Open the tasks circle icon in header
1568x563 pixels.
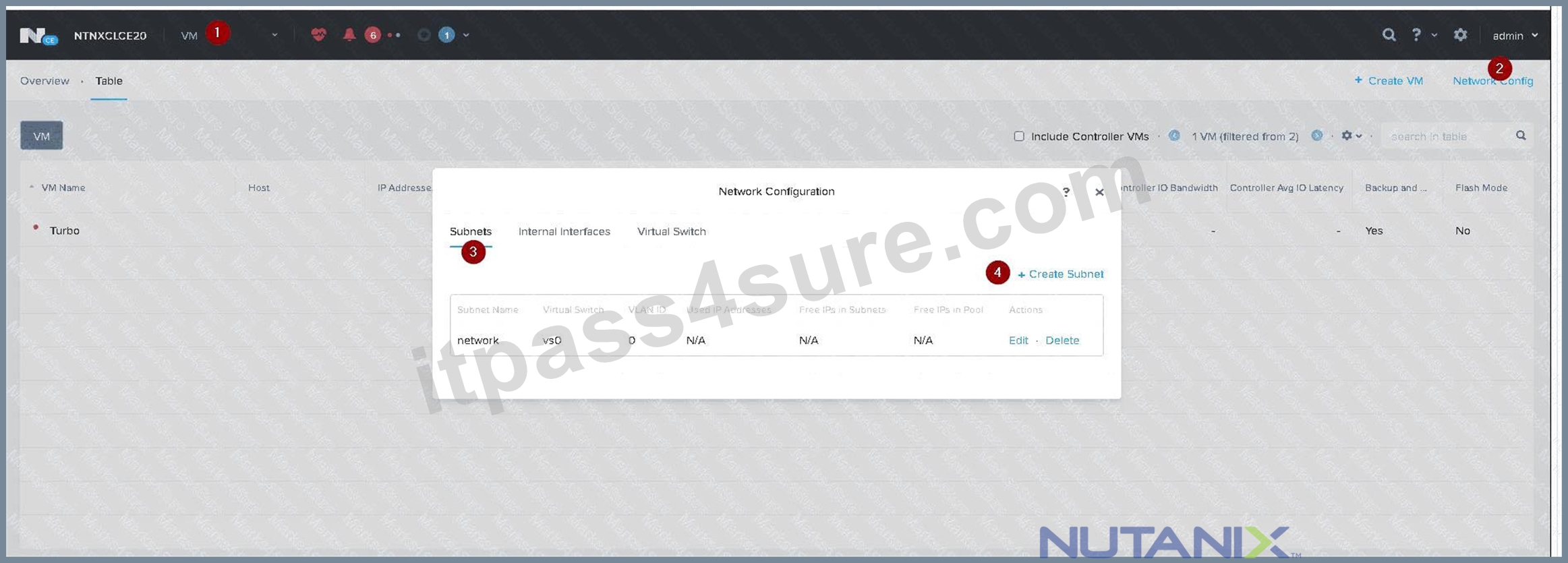[424, 34]
